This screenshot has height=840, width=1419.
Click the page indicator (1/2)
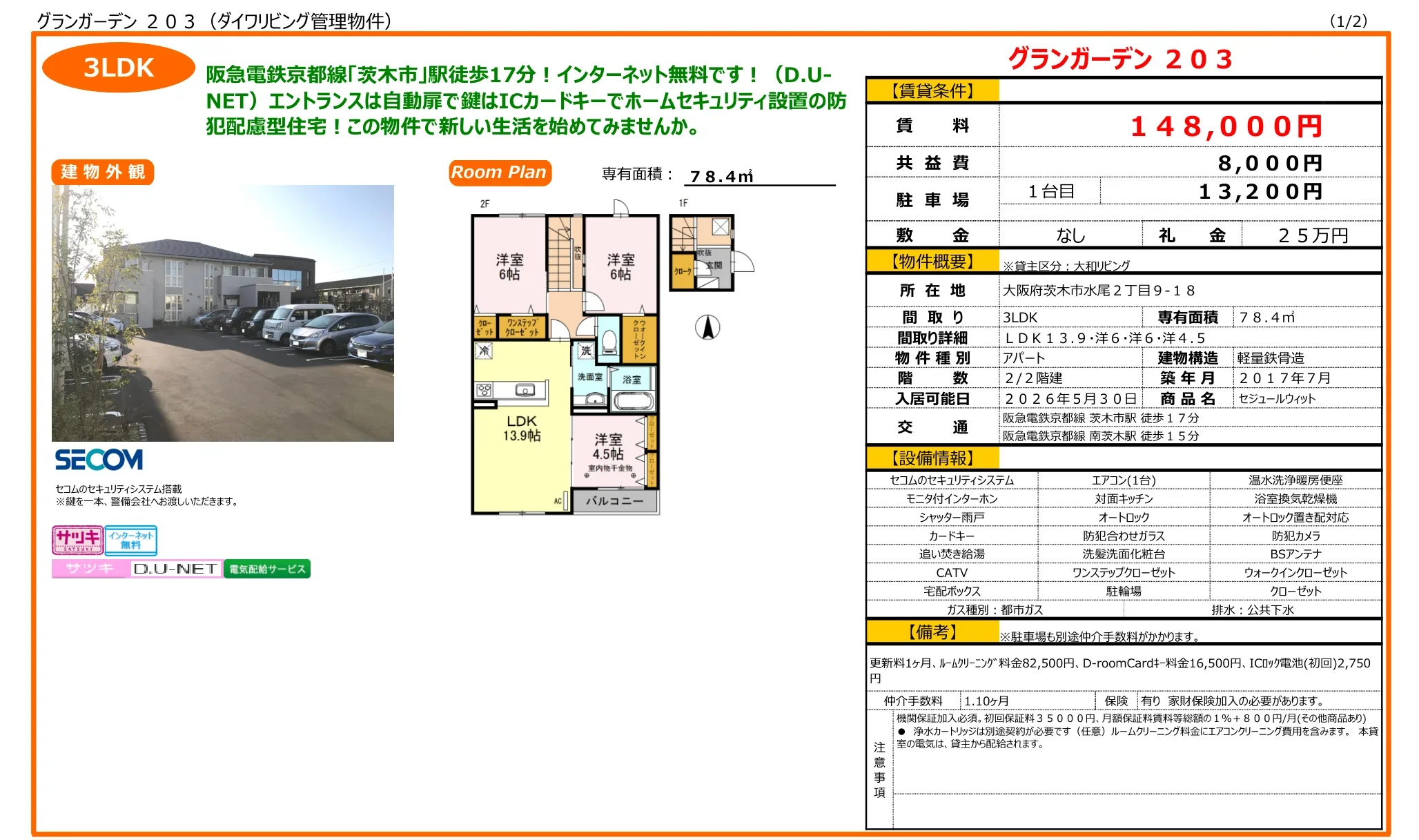click(1348, 21)
